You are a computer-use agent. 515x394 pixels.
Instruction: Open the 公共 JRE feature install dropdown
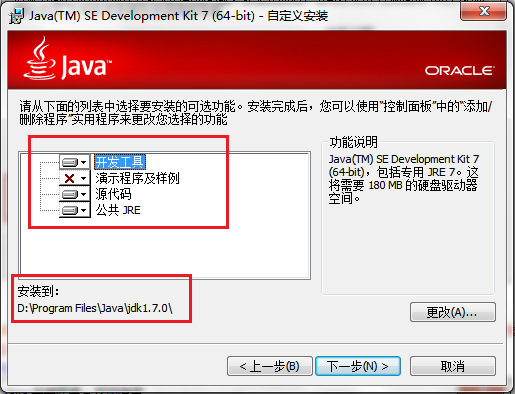tap(75, 210)
